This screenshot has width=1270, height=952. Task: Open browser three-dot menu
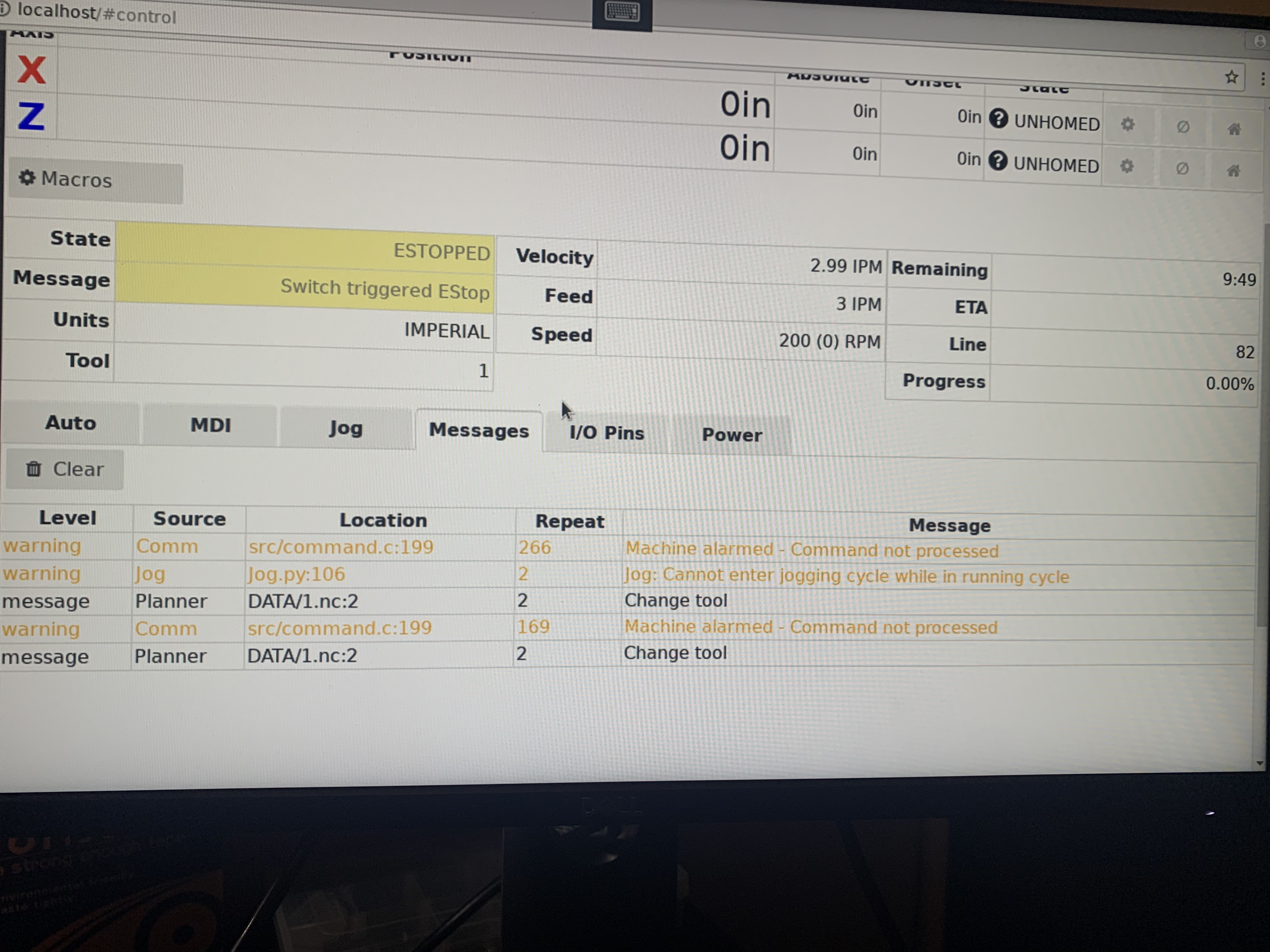(x=1262, y=79)
